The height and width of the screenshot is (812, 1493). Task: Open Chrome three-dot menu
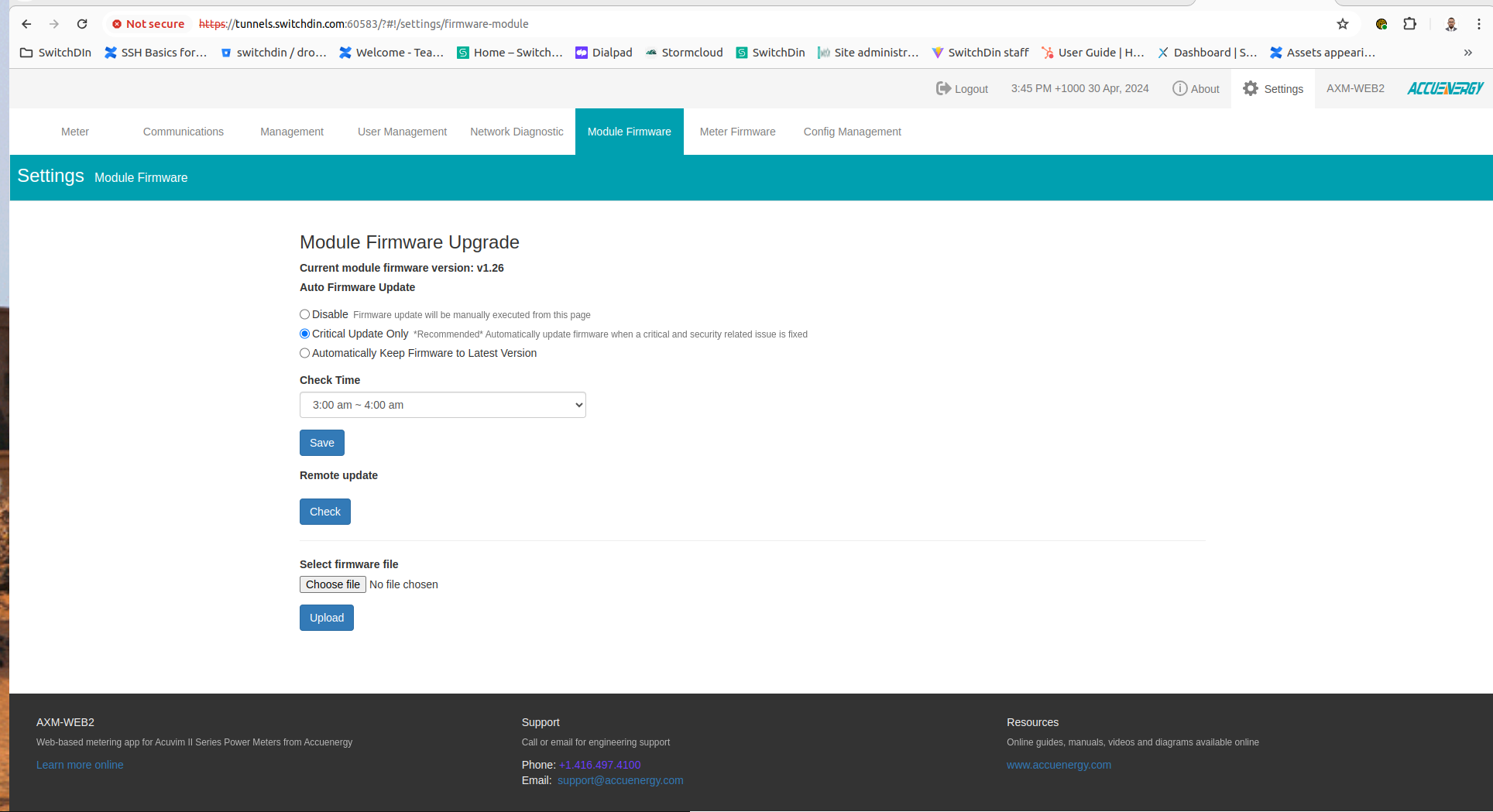(x=1479, y=24)
